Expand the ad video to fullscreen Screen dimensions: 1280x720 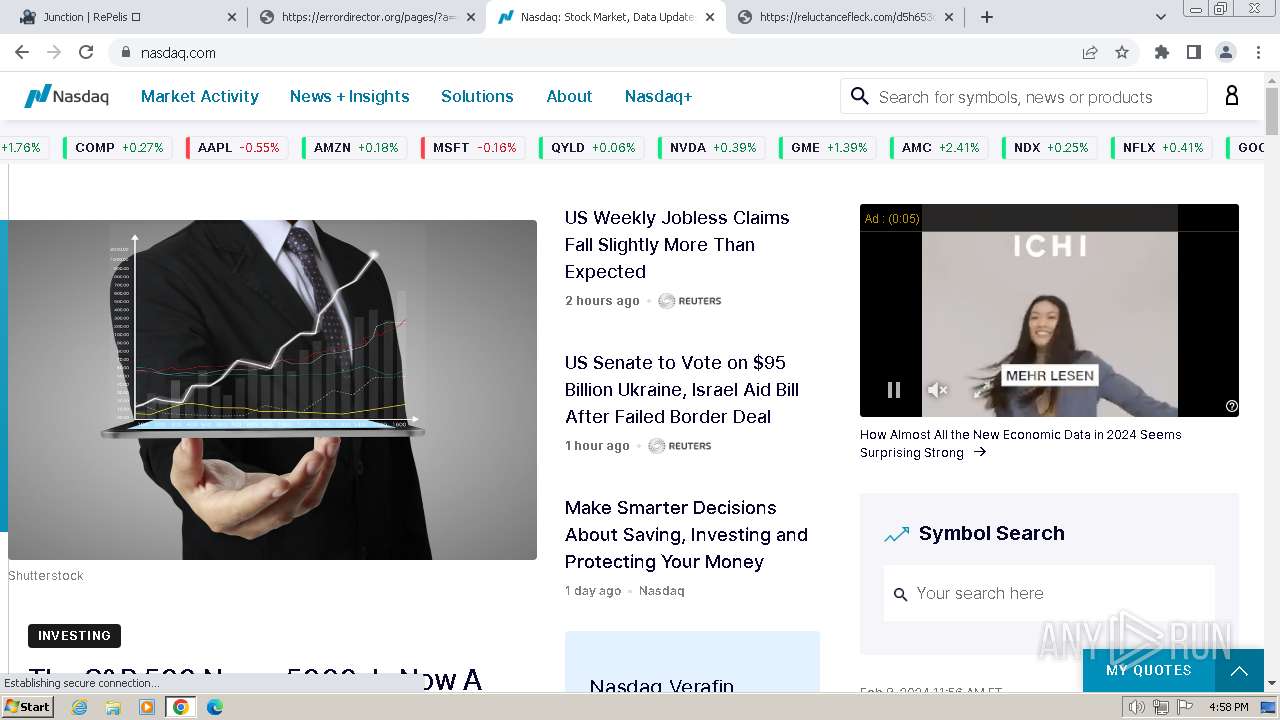tap(982, 390)
